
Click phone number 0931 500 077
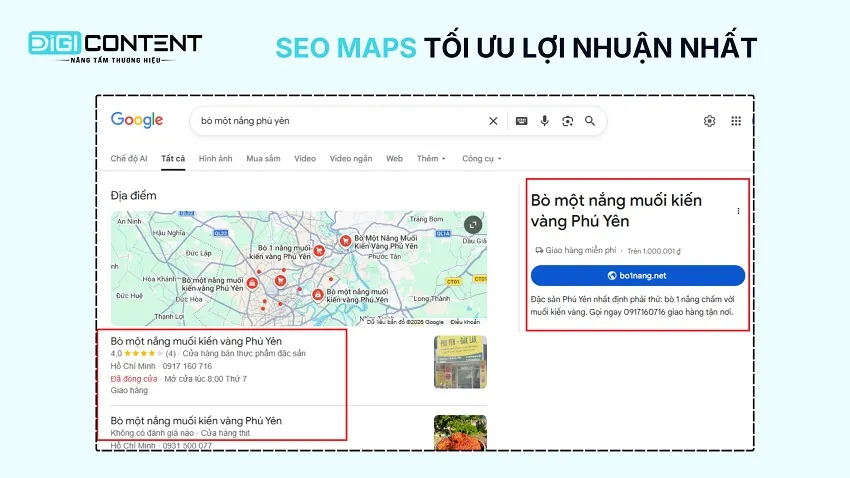pos(188,445)
